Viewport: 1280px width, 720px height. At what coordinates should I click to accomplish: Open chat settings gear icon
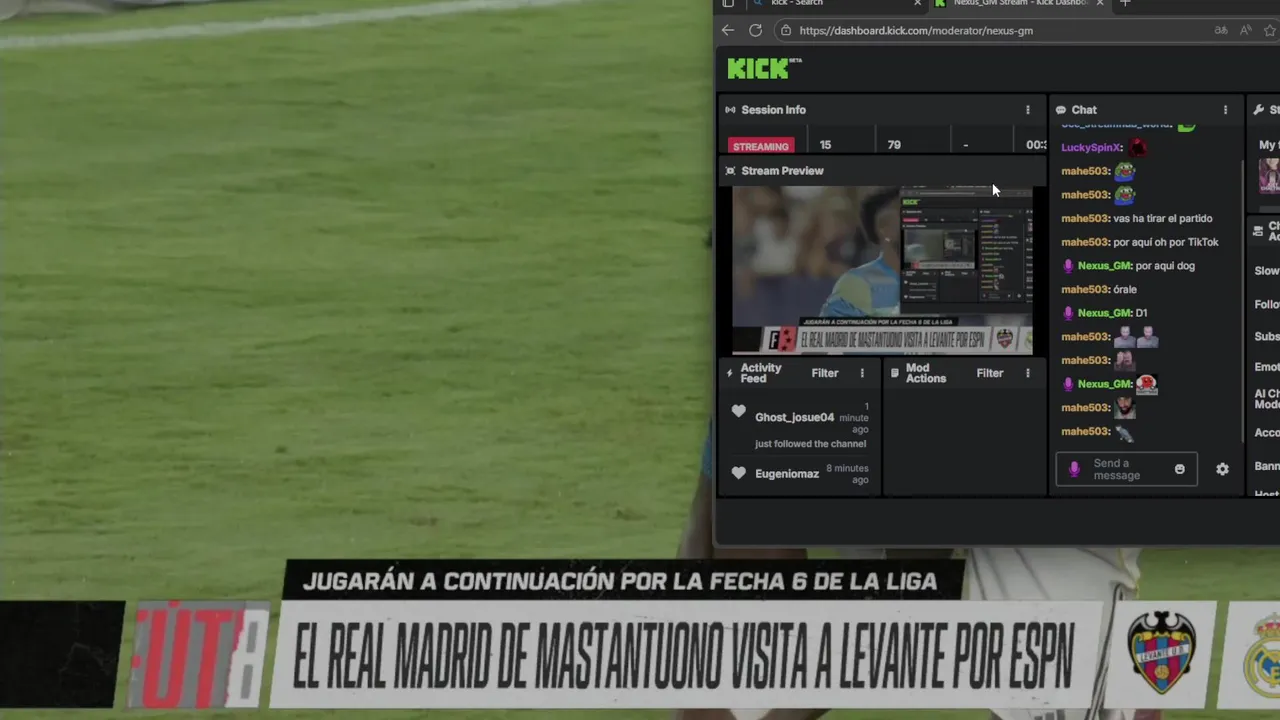[1222, 469]
